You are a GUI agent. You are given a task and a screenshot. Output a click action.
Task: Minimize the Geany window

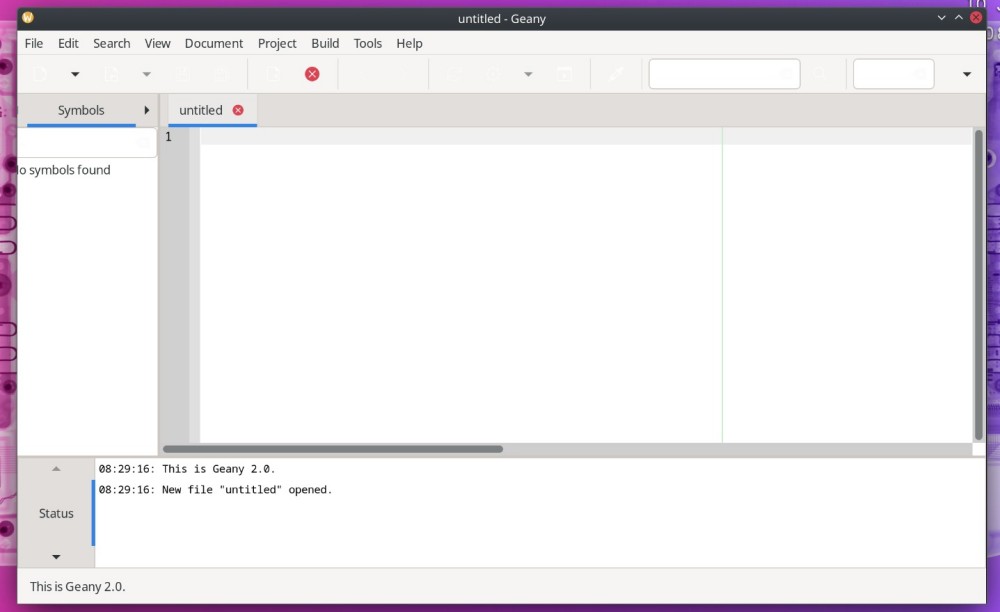(x=941, y=18)
